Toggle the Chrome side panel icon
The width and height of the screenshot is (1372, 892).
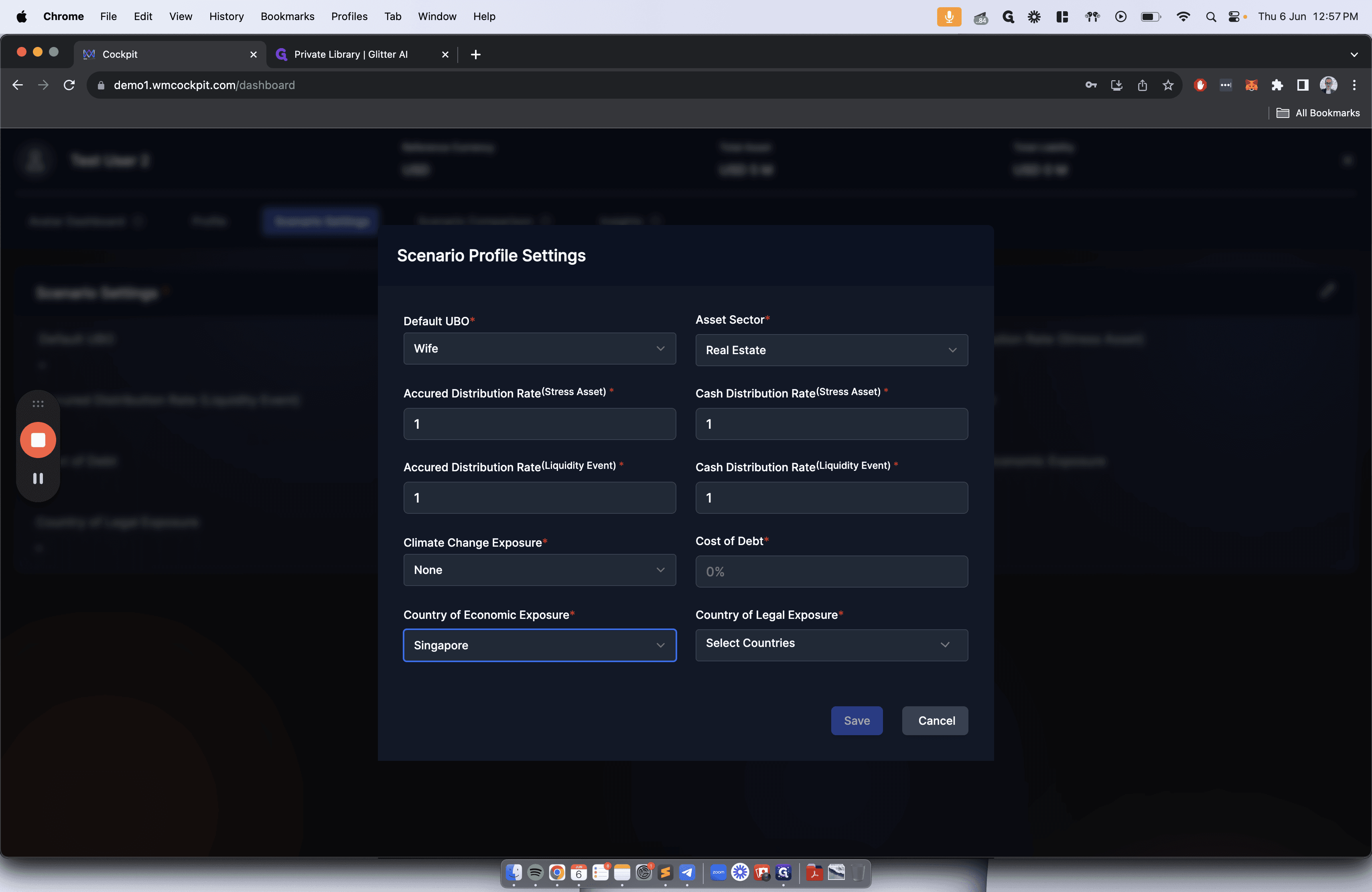[x=1302, y=85]
